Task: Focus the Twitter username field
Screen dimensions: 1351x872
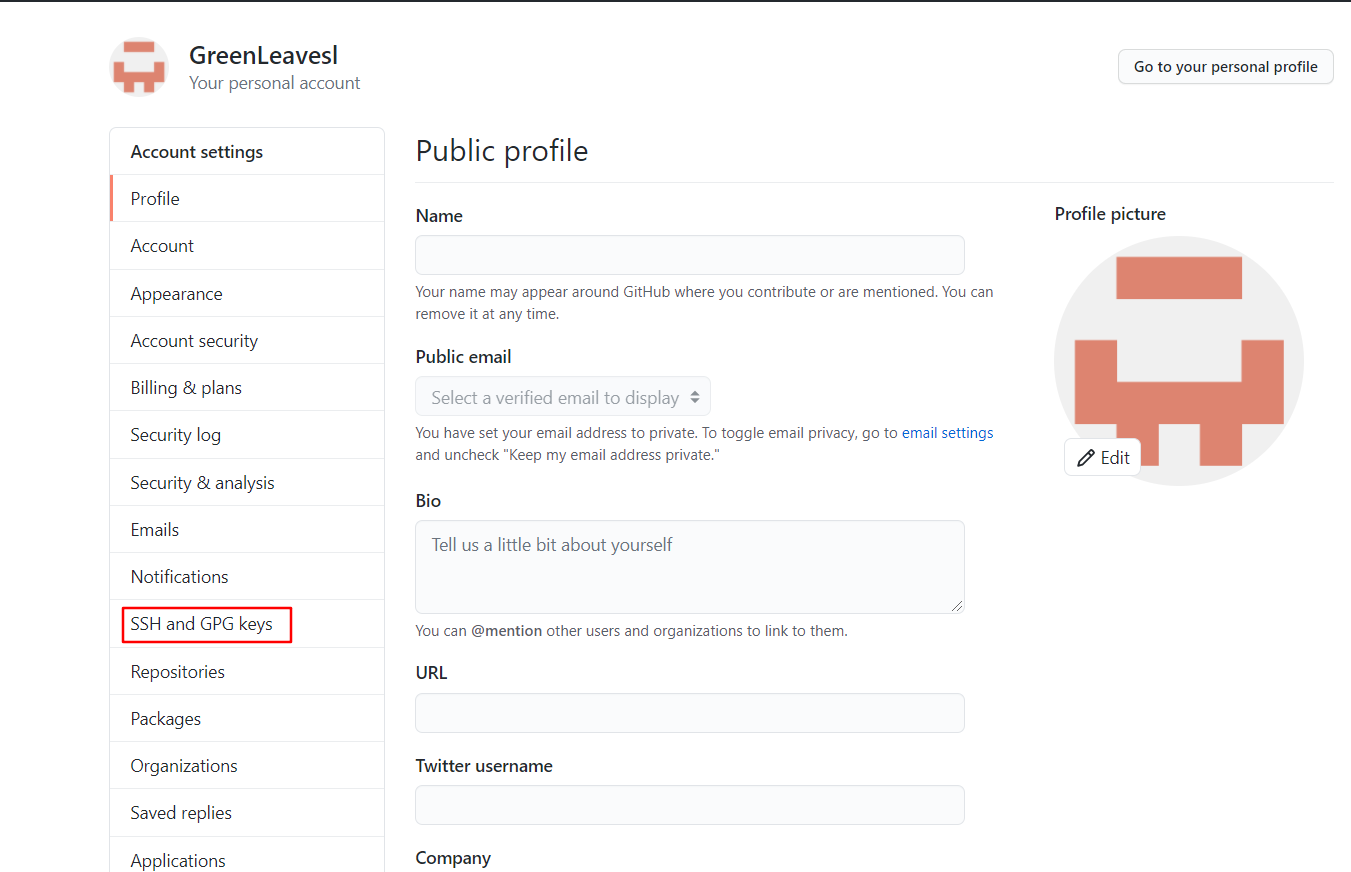Action: (x=690, y=805)
